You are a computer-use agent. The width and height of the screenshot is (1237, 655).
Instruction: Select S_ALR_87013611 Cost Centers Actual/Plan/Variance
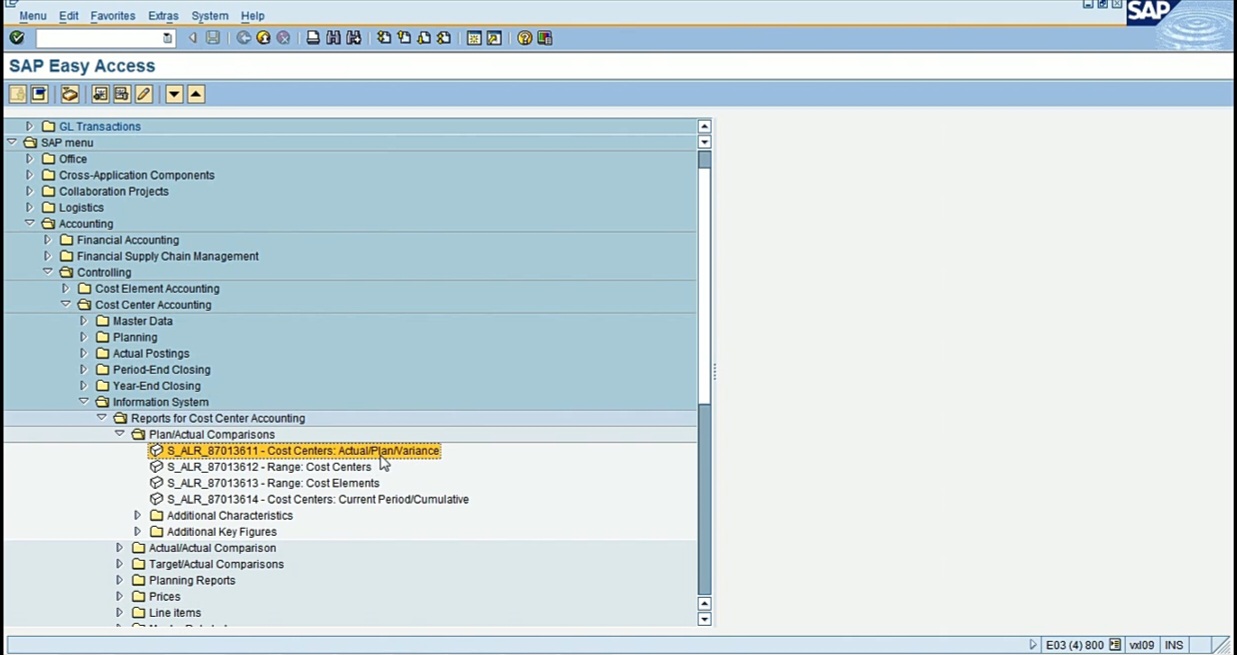303,451
